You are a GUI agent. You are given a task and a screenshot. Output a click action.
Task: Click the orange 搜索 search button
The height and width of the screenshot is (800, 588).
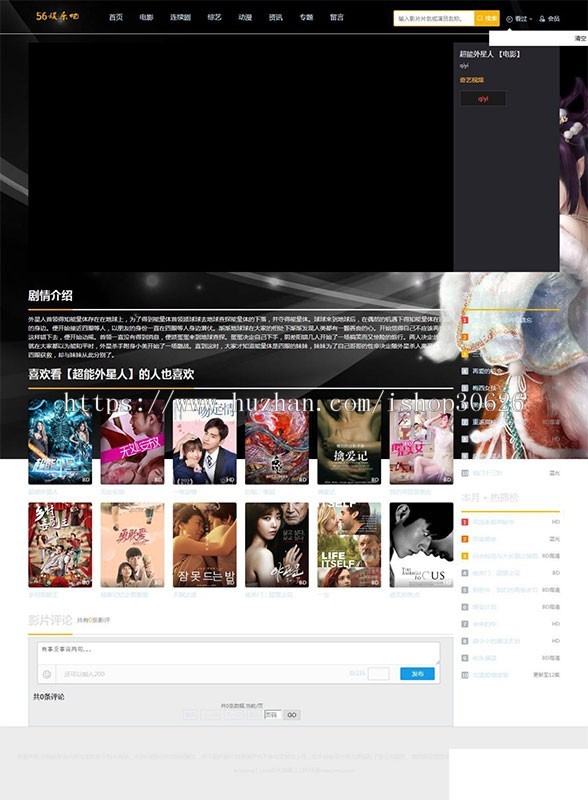click(487, 18)
